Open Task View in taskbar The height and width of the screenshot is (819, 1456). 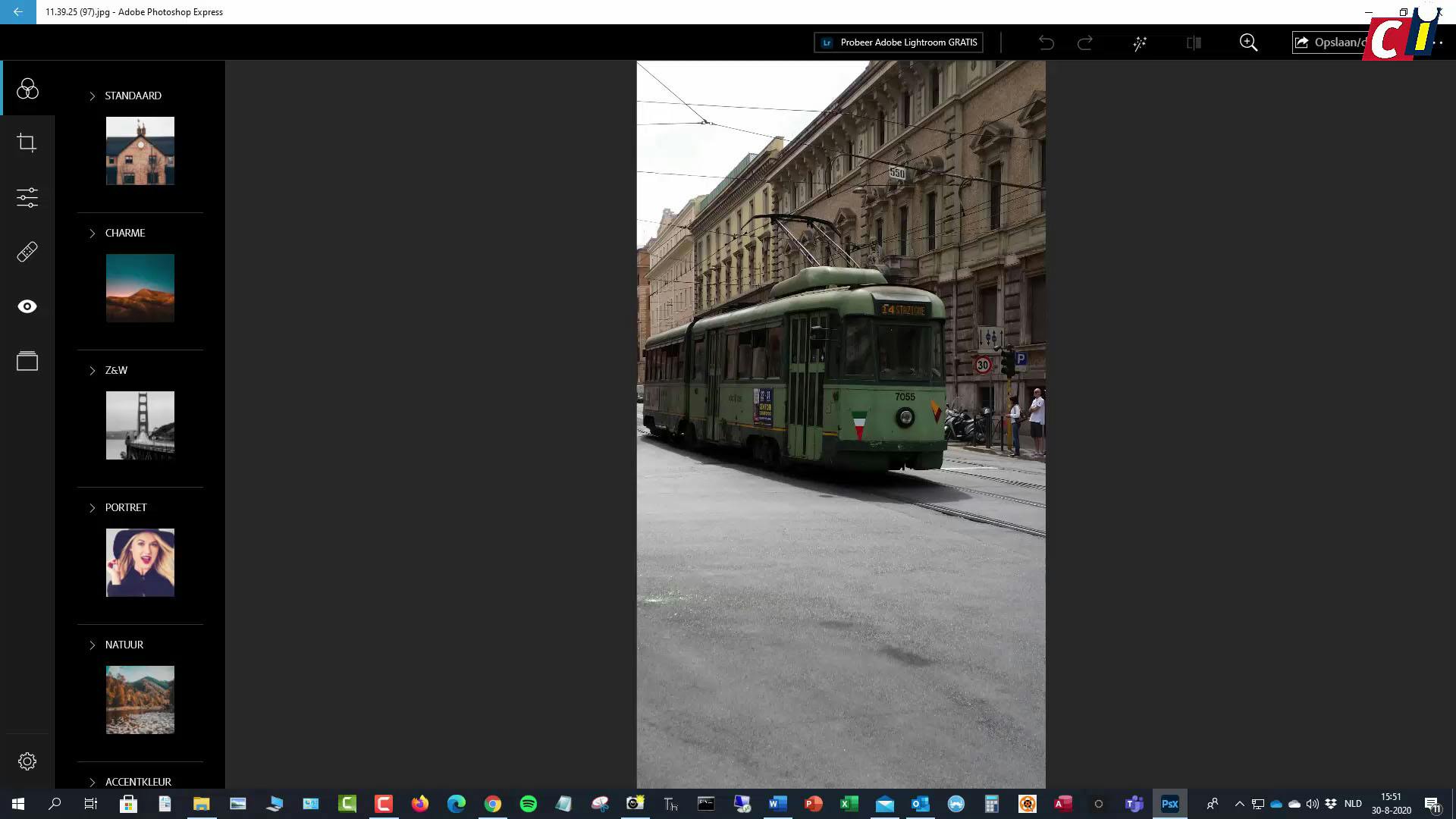pos(90,804)
